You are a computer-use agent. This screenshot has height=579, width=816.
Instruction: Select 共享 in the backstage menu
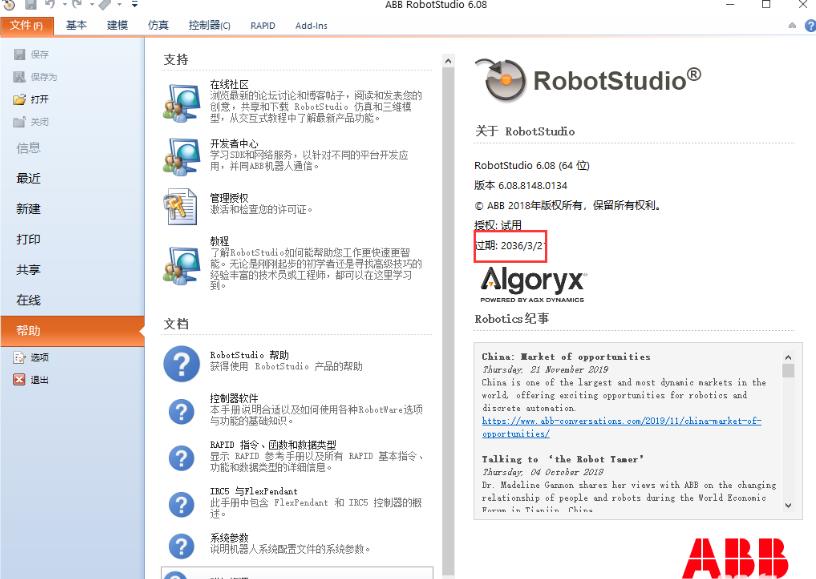click(x=28, y=269)
